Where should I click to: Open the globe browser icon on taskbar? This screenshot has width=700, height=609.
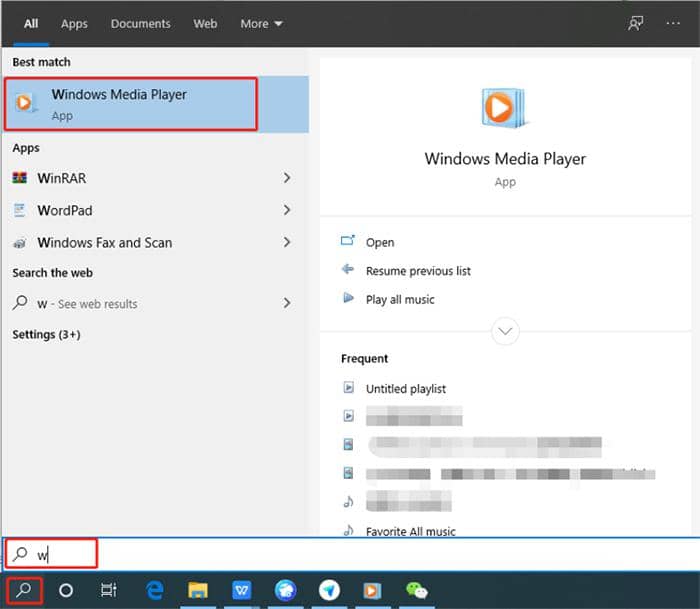click(x=285, y=590)
